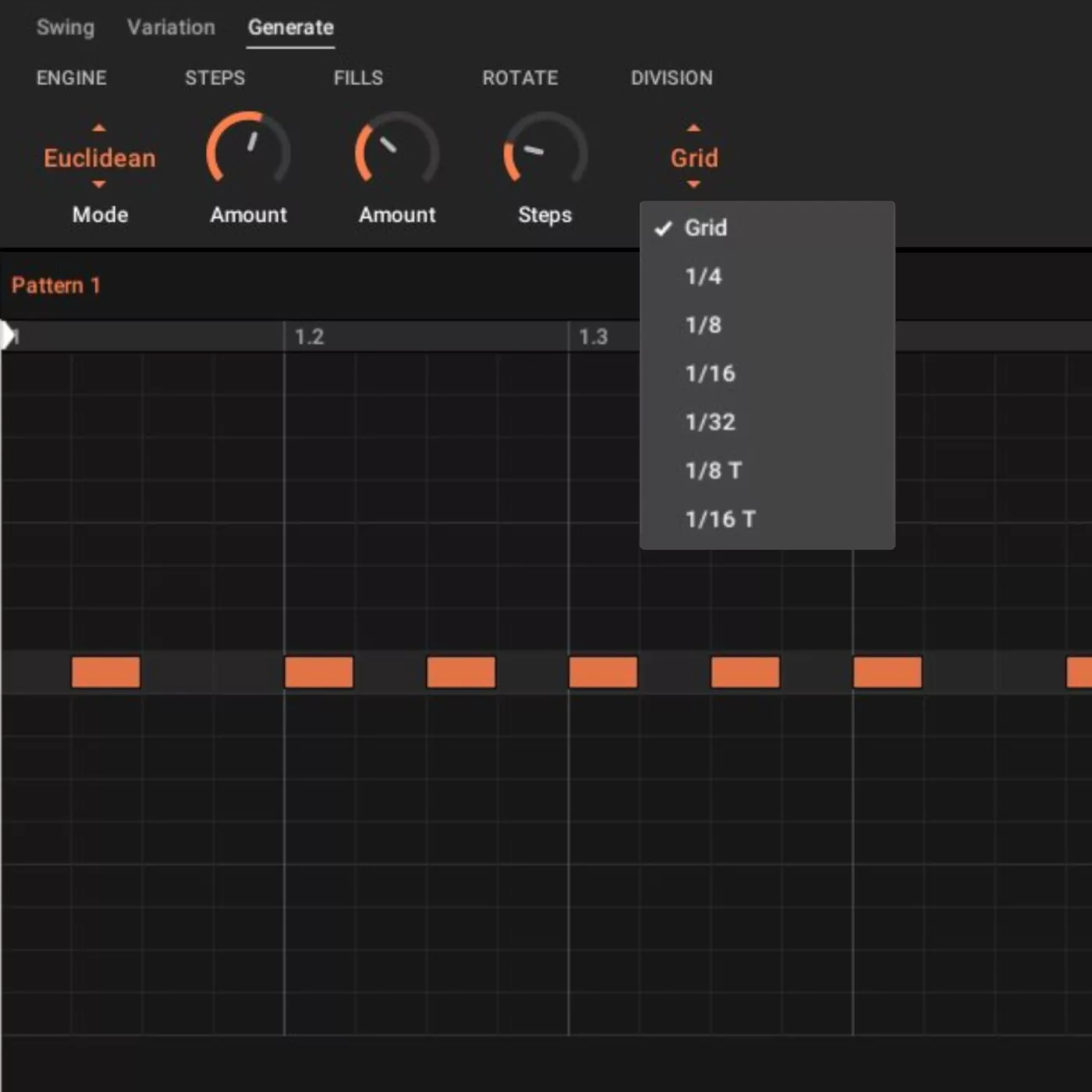Click the Steps Amount knob

248,150
